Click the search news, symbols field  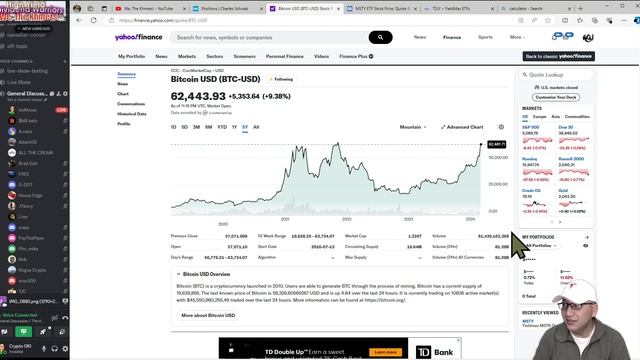269,37
